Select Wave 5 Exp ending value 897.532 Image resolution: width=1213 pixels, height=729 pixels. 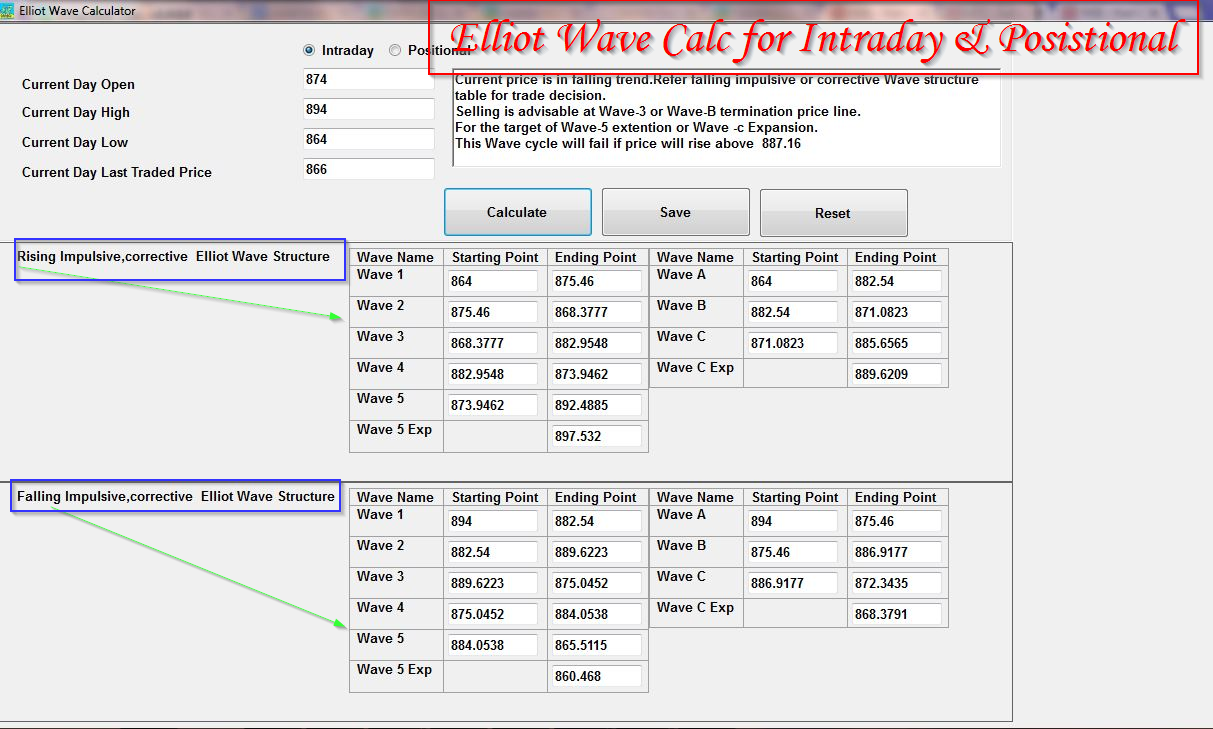pyautogui.click(x=597, y=436)
